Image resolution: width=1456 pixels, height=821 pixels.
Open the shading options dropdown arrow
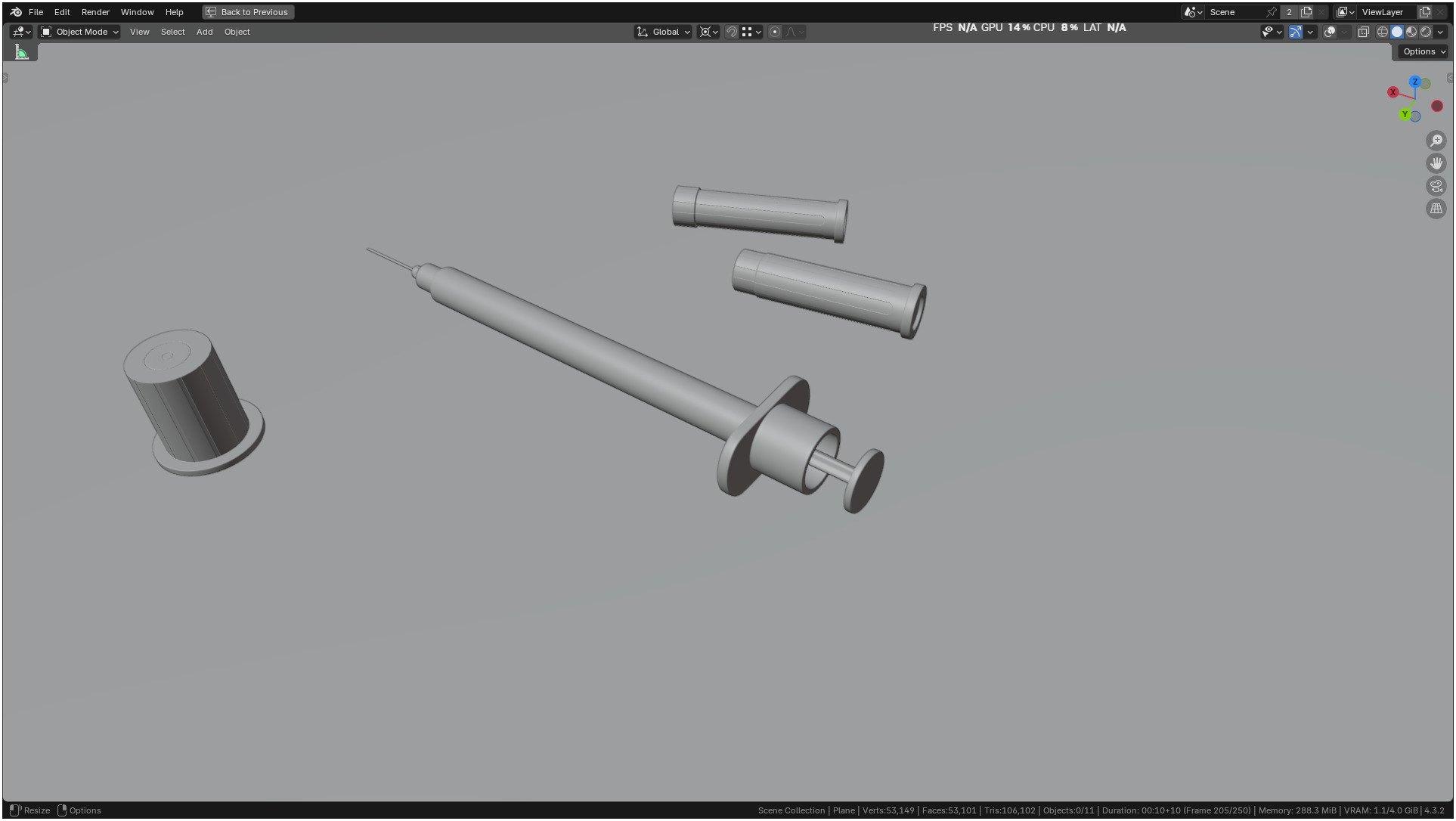[x=1440, y=32]
